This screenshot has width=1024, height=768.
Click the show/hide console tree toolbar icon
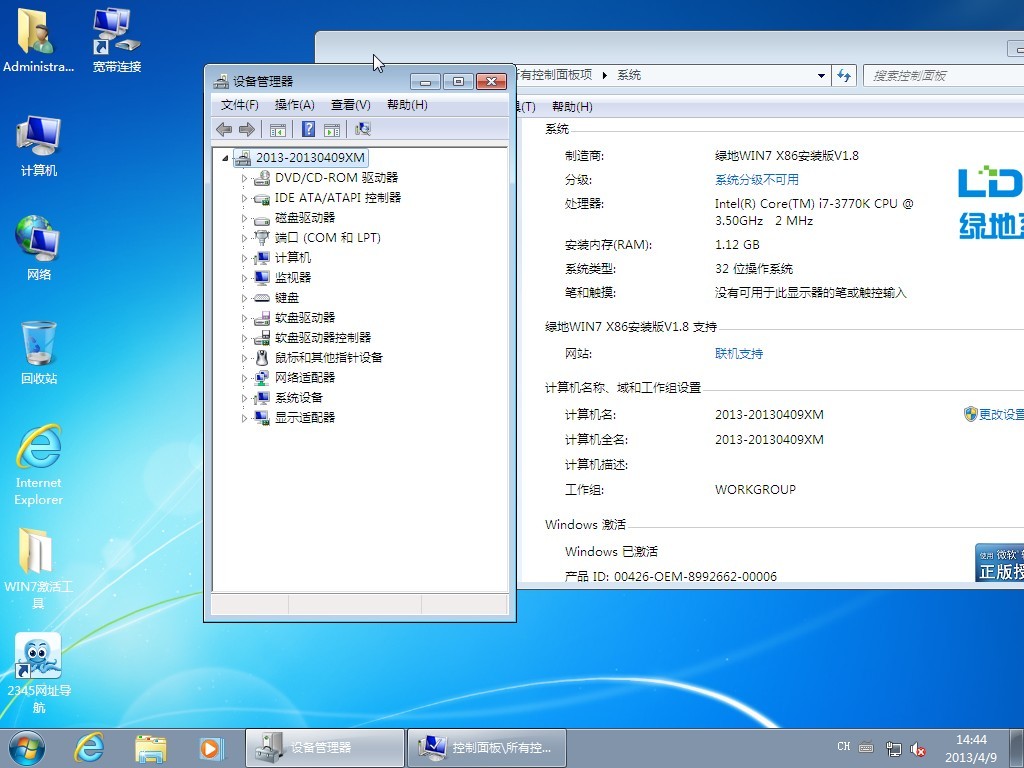(278, 129)
